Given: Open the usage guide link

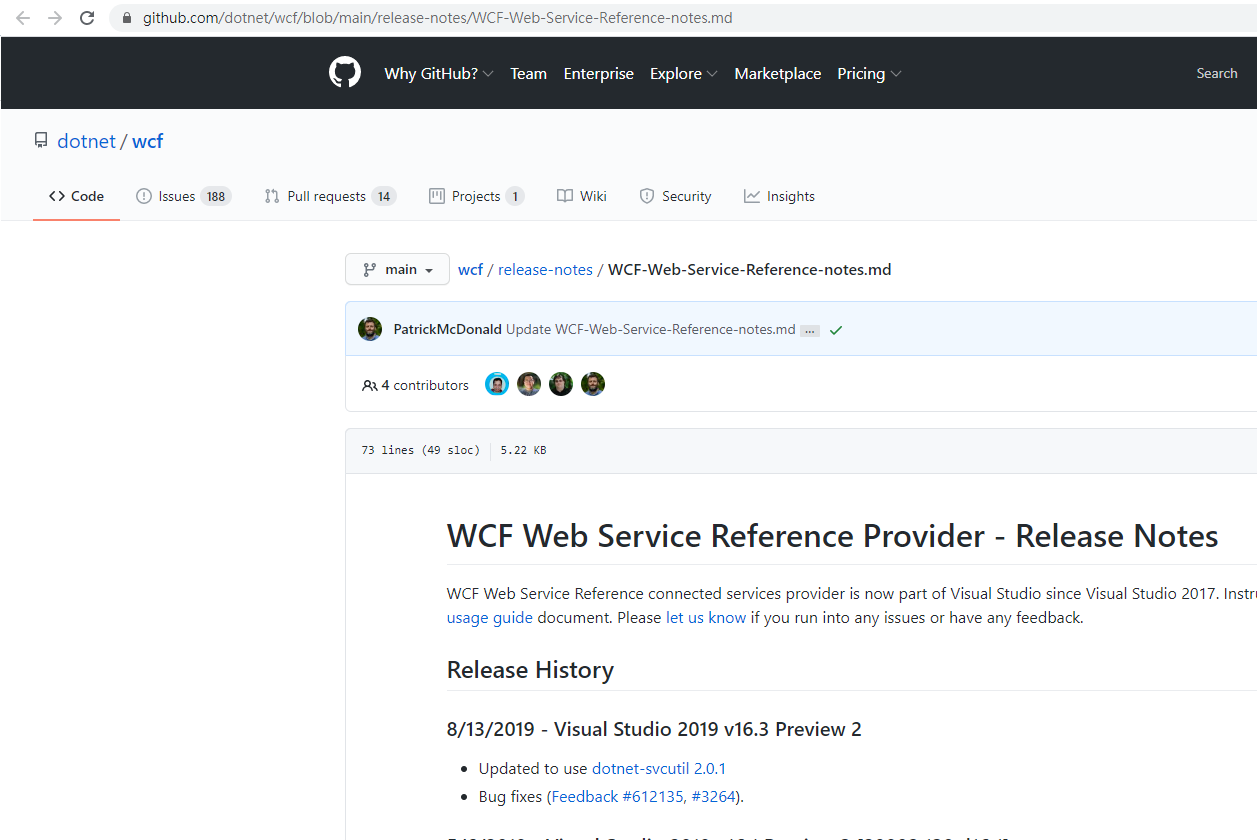Looking at the screenshot, I should click(x=490, y=617).
